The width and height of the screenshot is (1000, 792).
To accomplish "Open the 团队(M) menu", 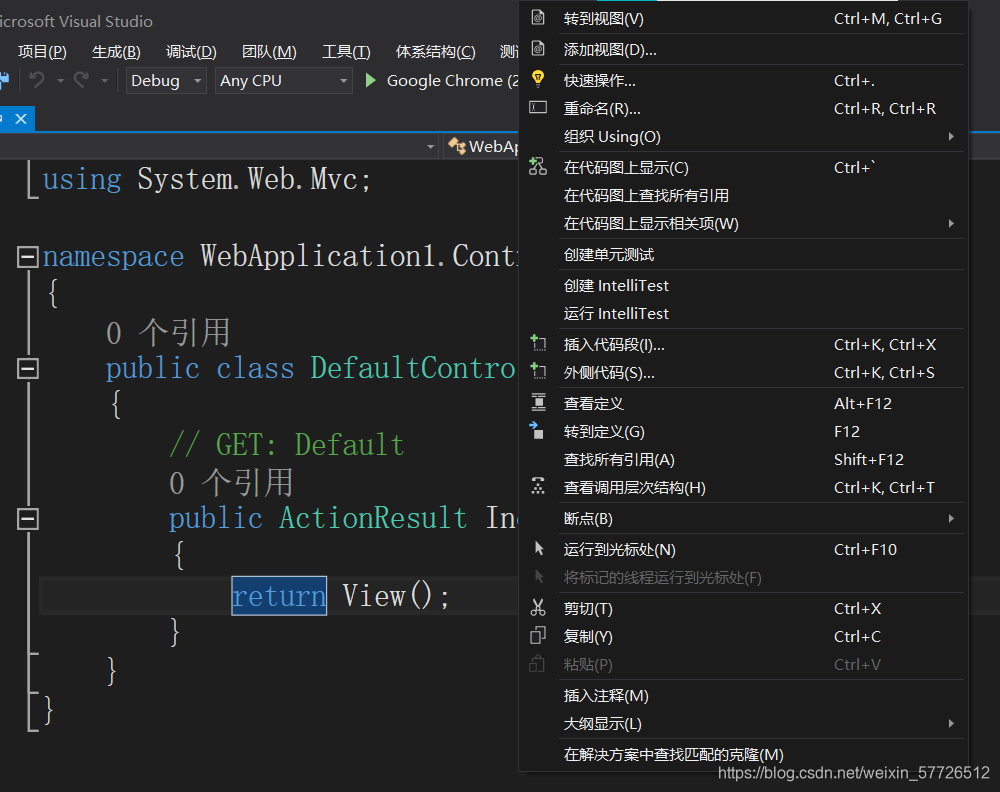I will 269,52.
